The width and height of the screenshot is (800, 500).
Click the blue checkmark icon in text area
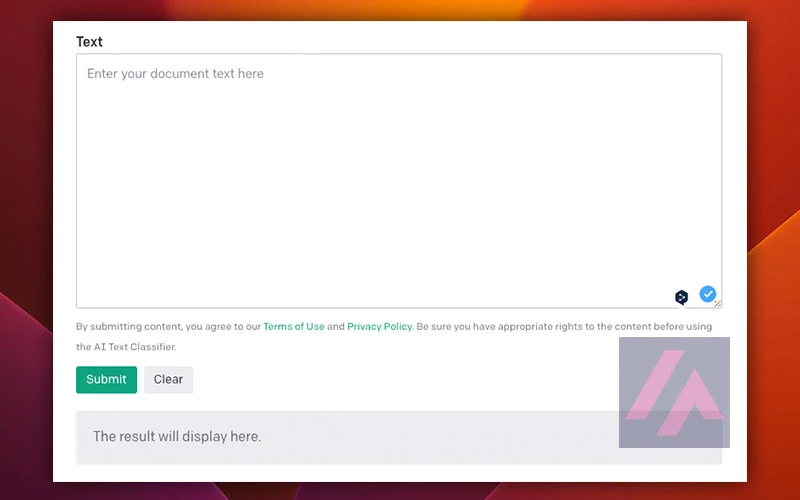click(707, 294)
